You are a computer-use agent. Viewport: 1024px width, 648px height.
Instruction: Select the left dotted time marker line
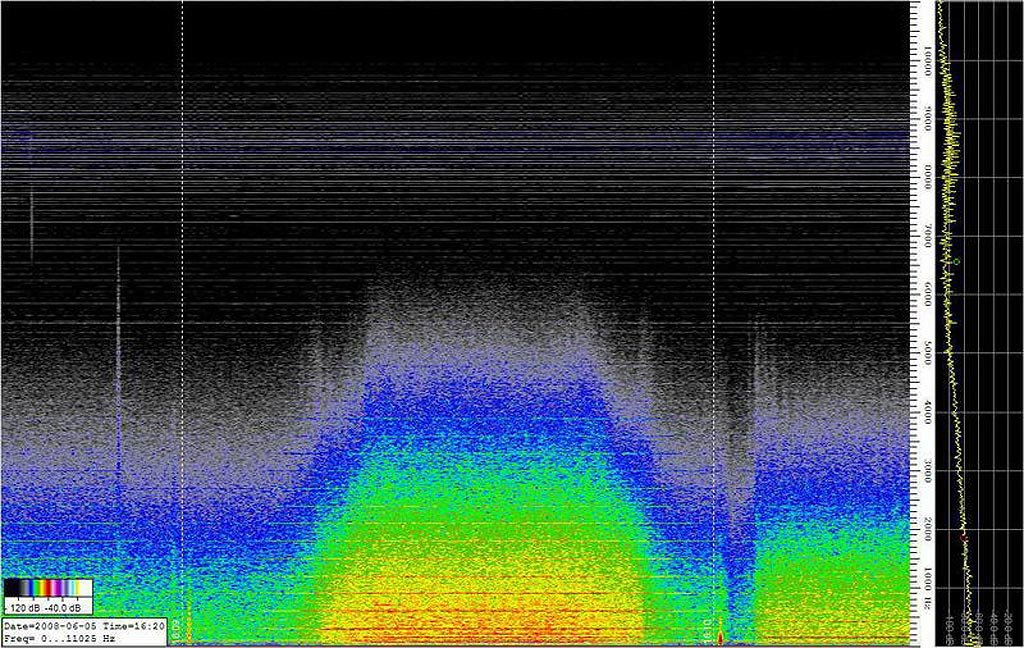pos(182,300)
